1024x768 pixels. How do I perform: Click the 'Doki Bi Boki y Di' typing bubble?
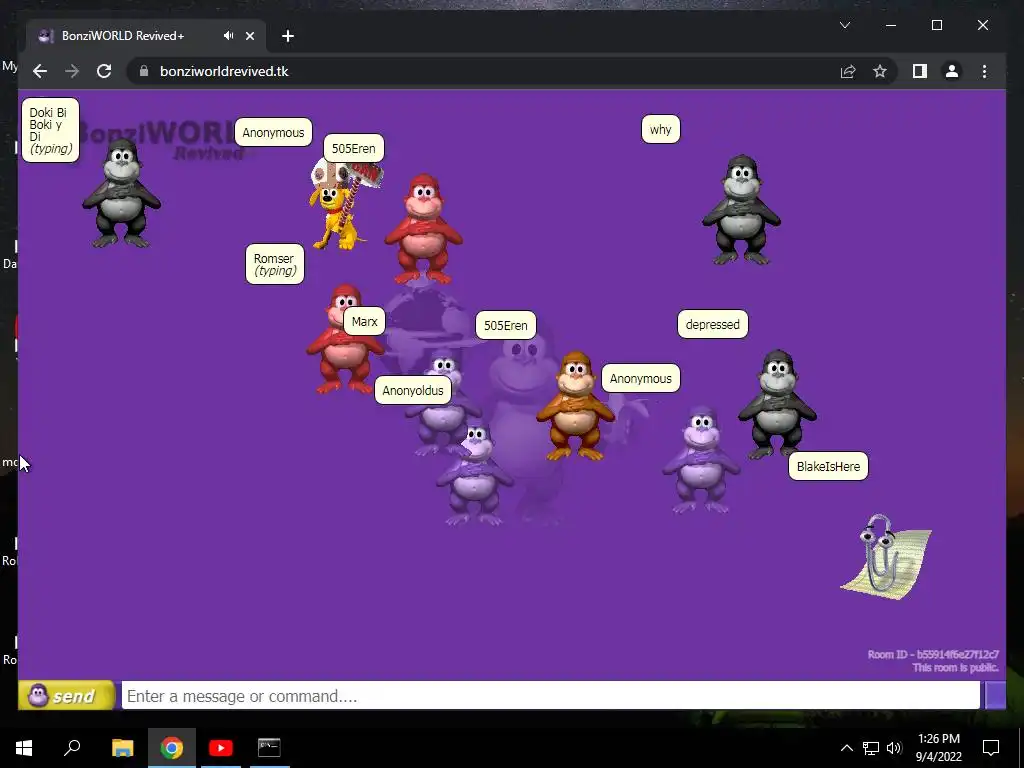[x=50, y=130]
